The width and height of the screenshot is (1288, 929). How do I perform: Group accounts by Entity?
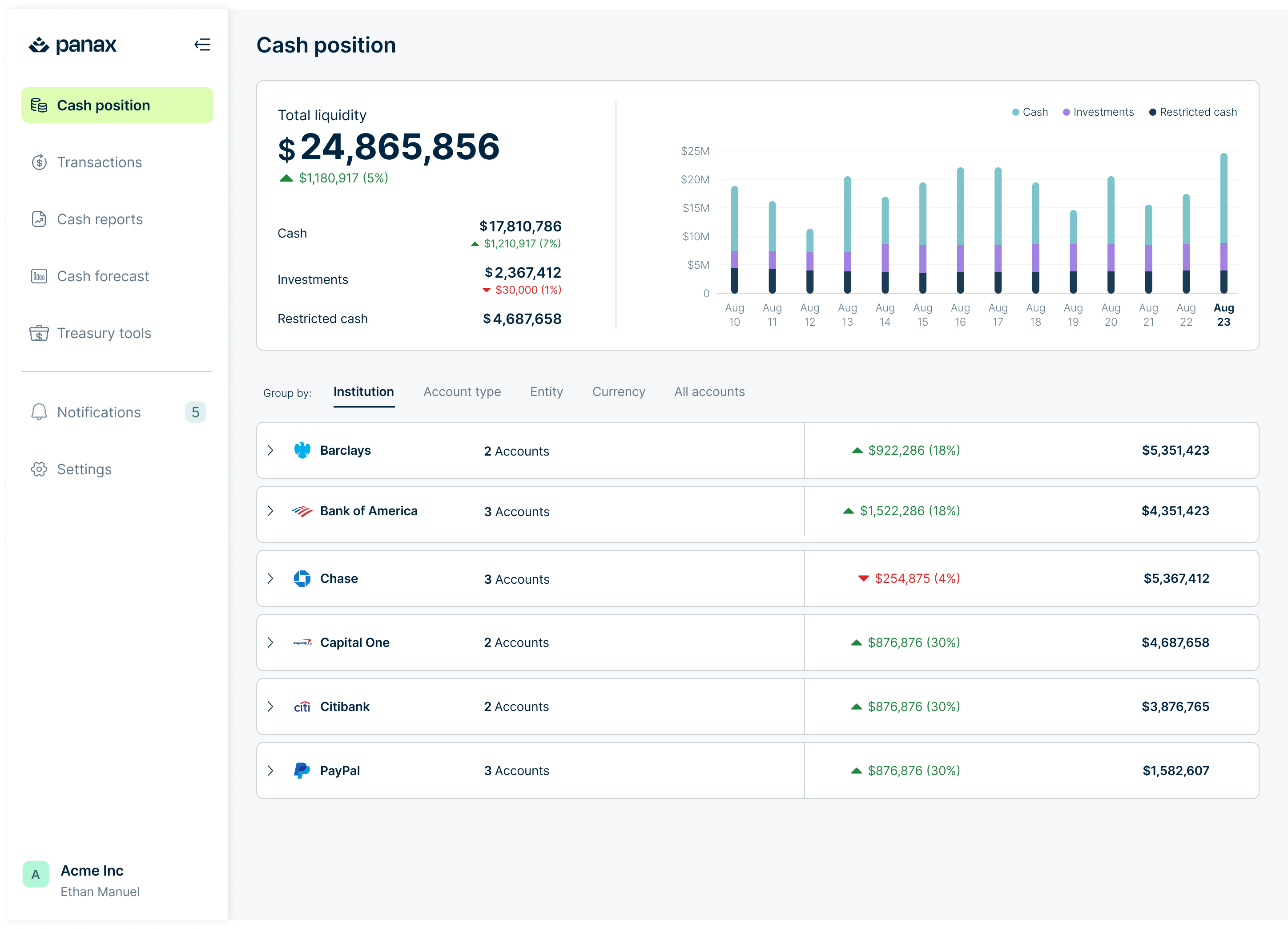coord(546,392)
